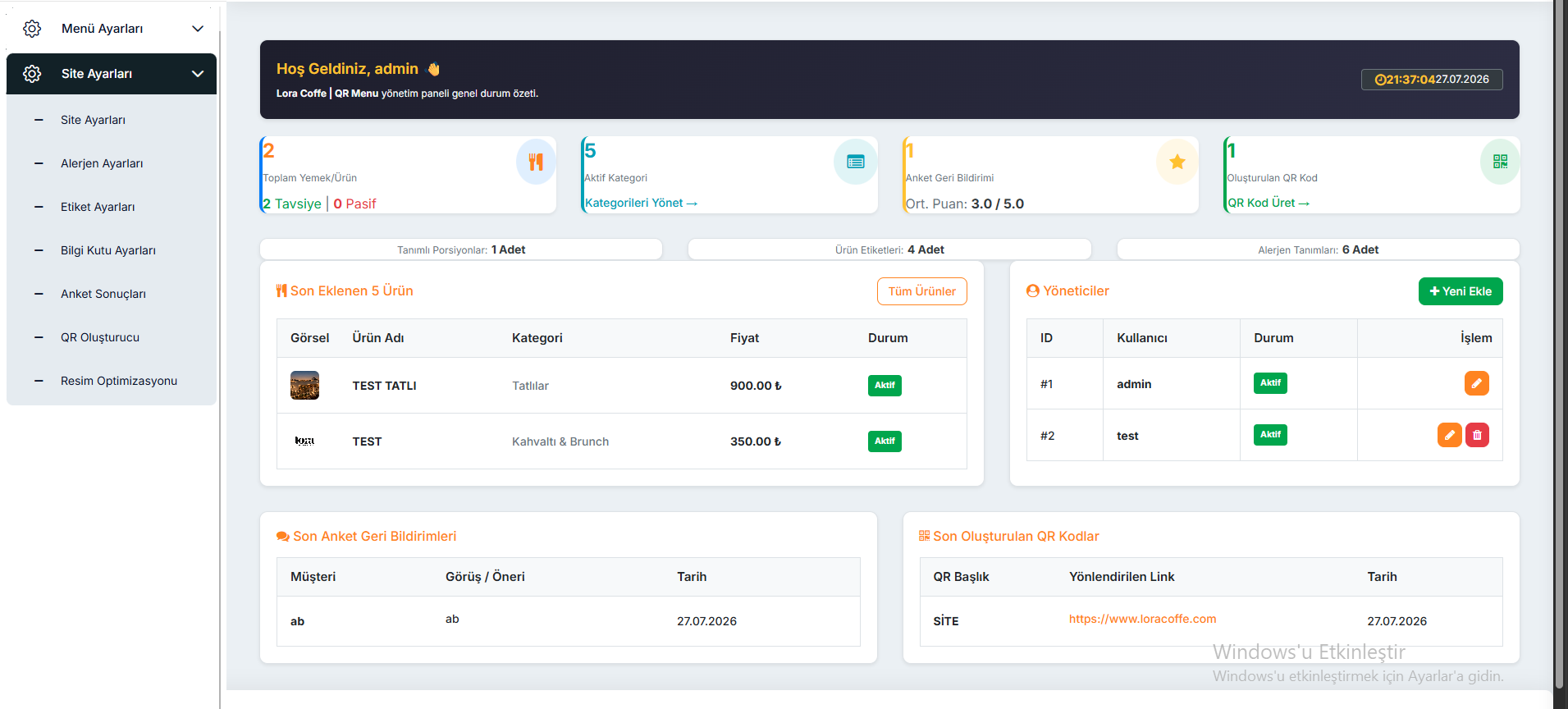Viewport: 1568px width, 709px height.
Task: Edit the test user with pencil icon
Action: [x=1450, y=435]
